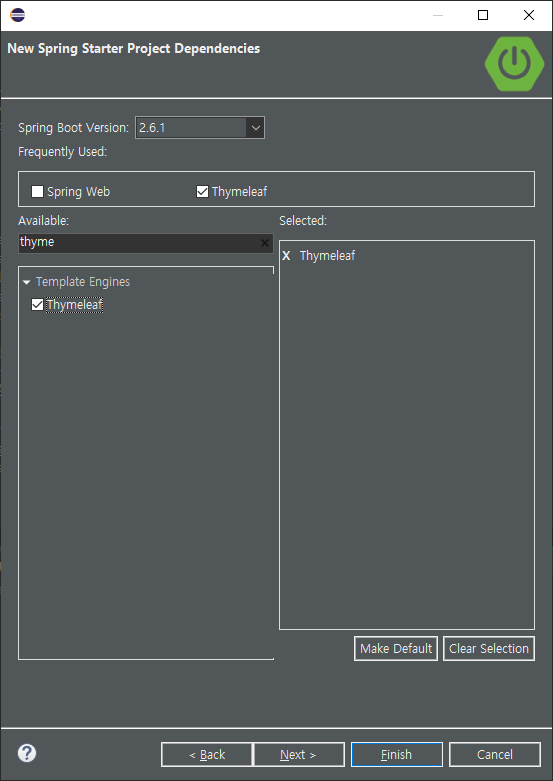Image resolution: width=553 pixels, height=781 pixels.
Task: Click the Make Default button
Action: tap(396, 649)
